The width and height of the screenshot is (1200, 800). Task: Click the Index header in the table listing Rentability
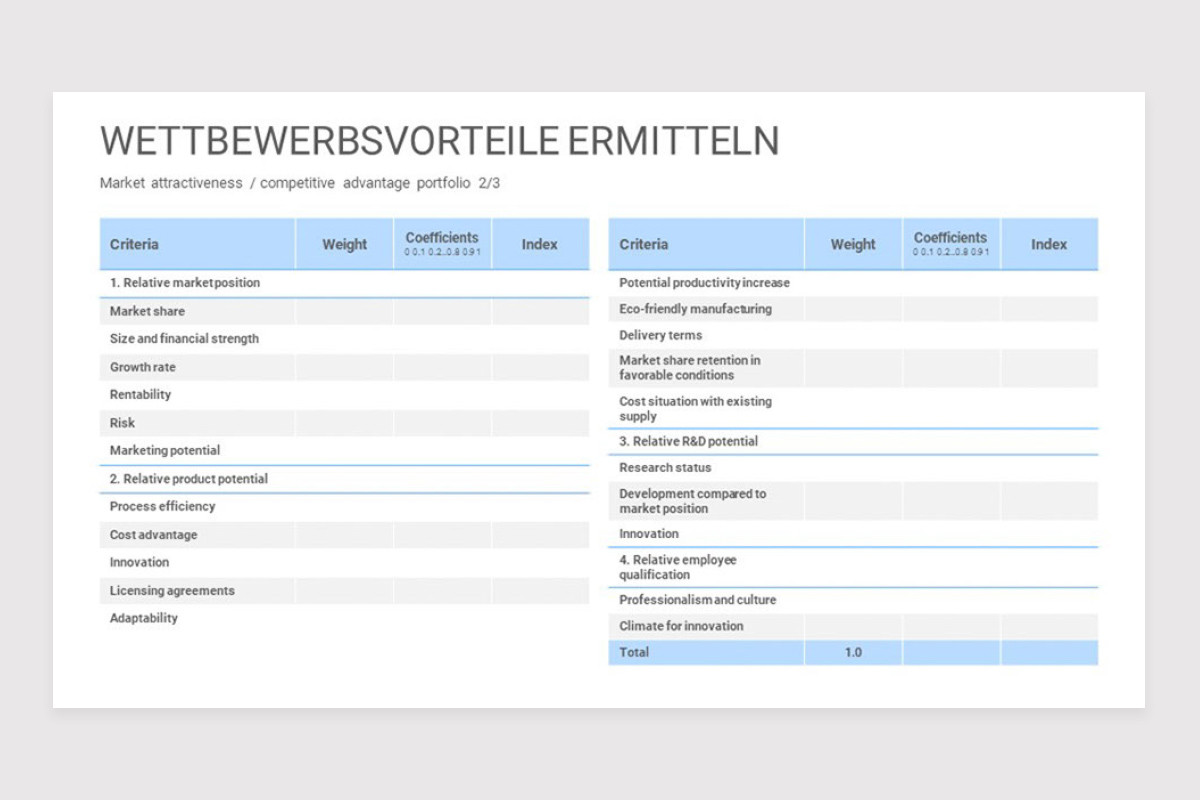540,244
